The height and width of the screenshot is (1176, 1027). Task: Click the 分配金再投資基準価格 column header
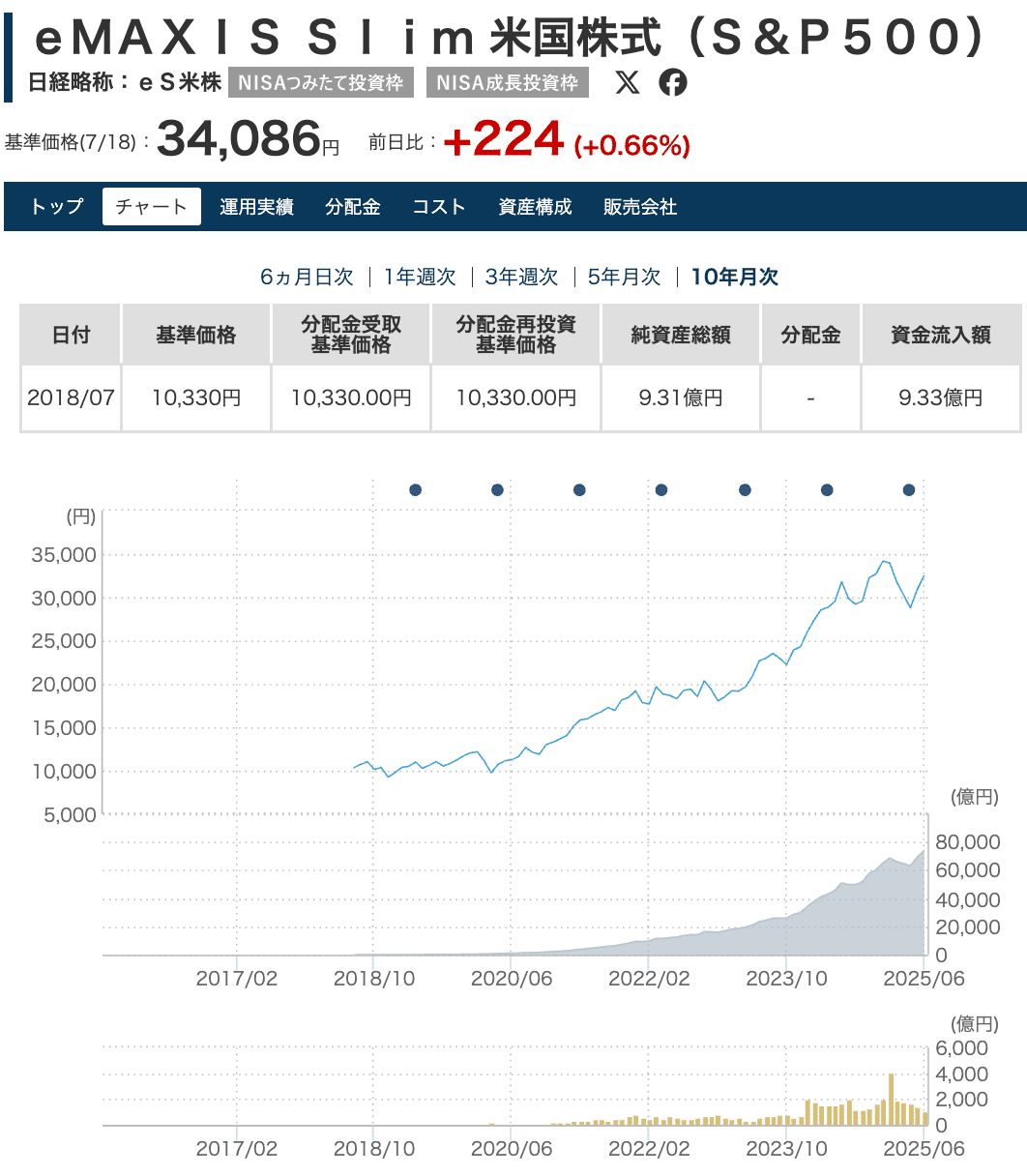515,335
